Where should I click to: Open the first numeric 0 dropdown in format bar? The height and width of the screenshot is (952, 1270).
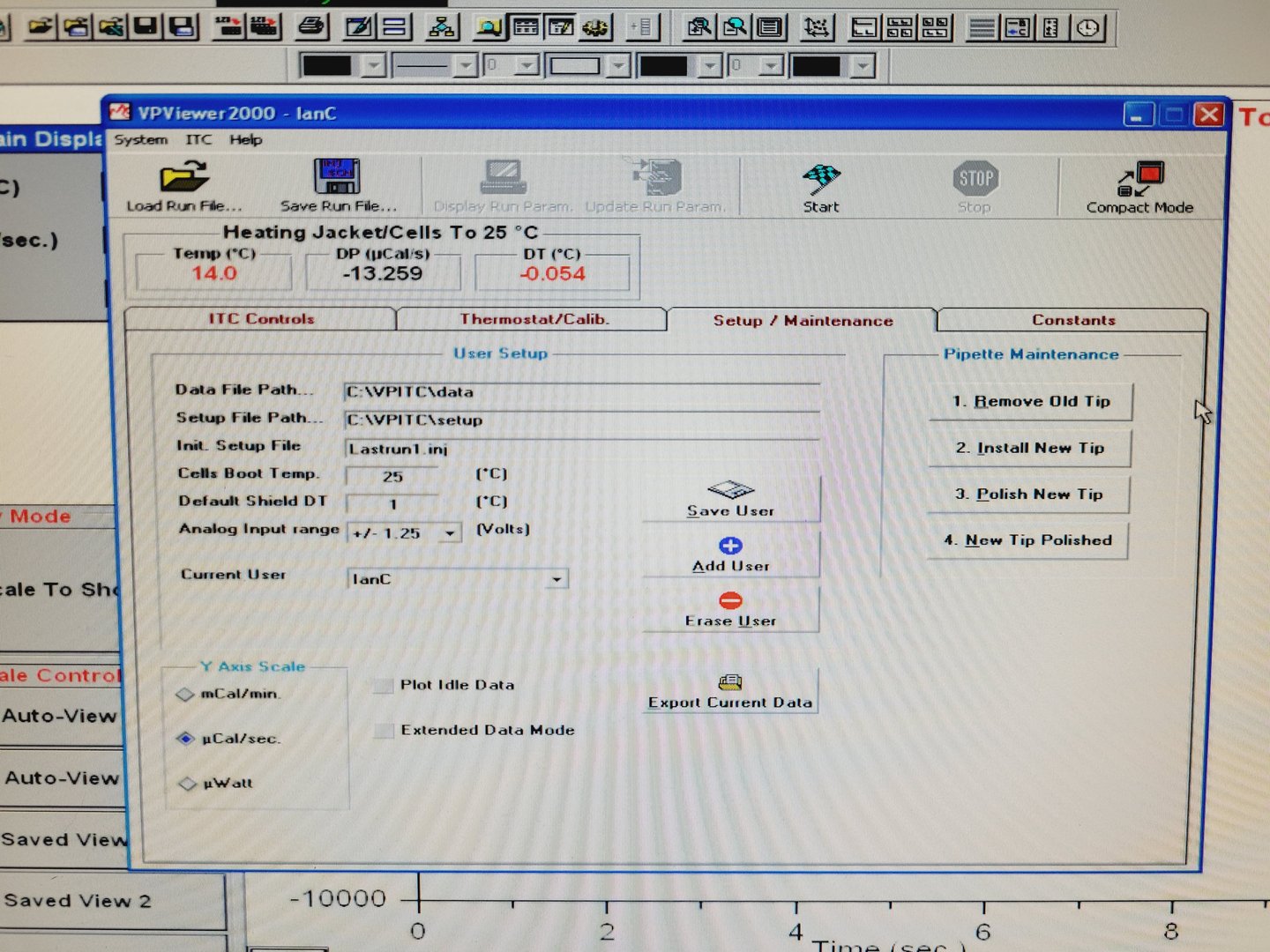527,66
